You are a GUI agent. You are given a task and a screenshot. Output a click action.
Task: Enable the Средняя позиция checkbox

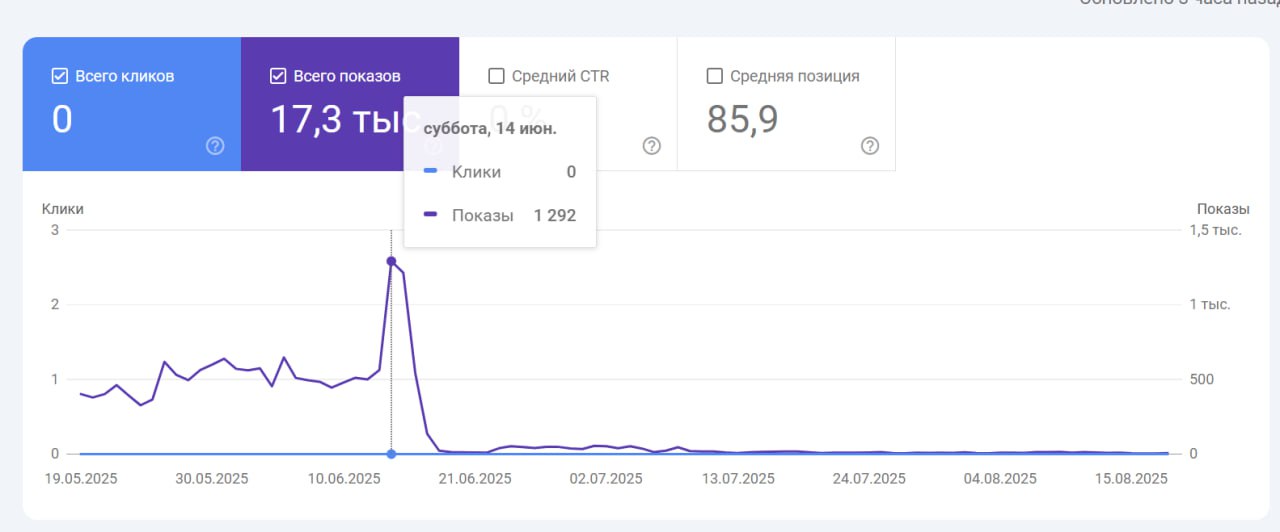pyautogui.click(x=715, y=76)
